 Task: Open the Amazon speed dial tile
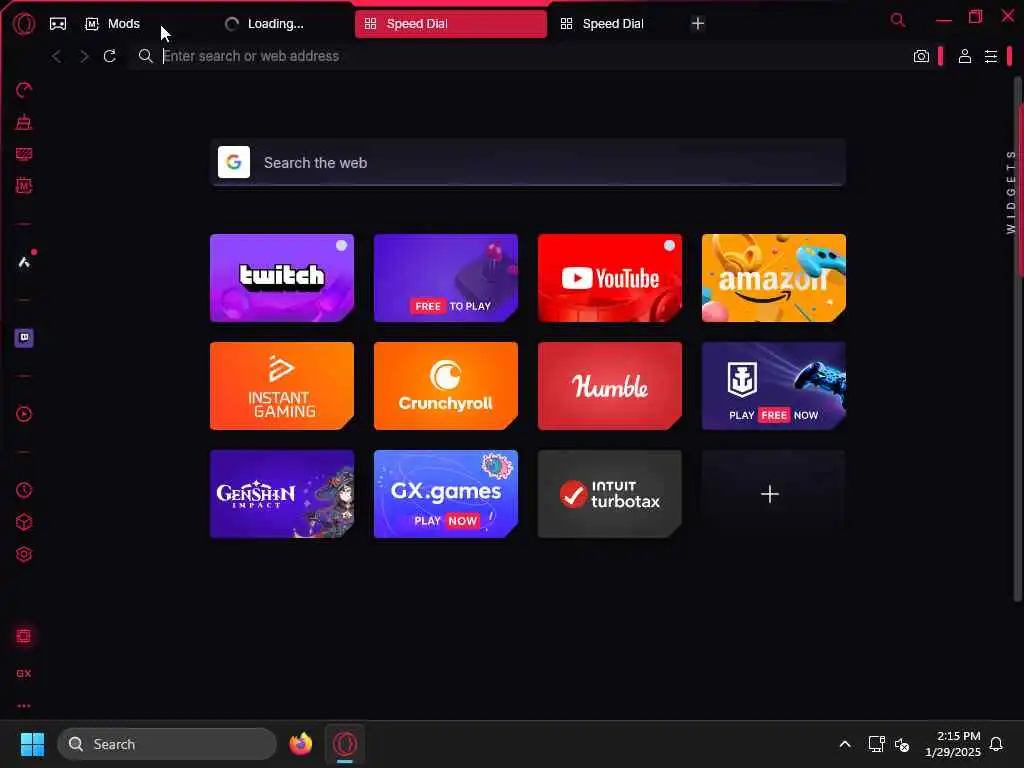[x=774, y=278]
